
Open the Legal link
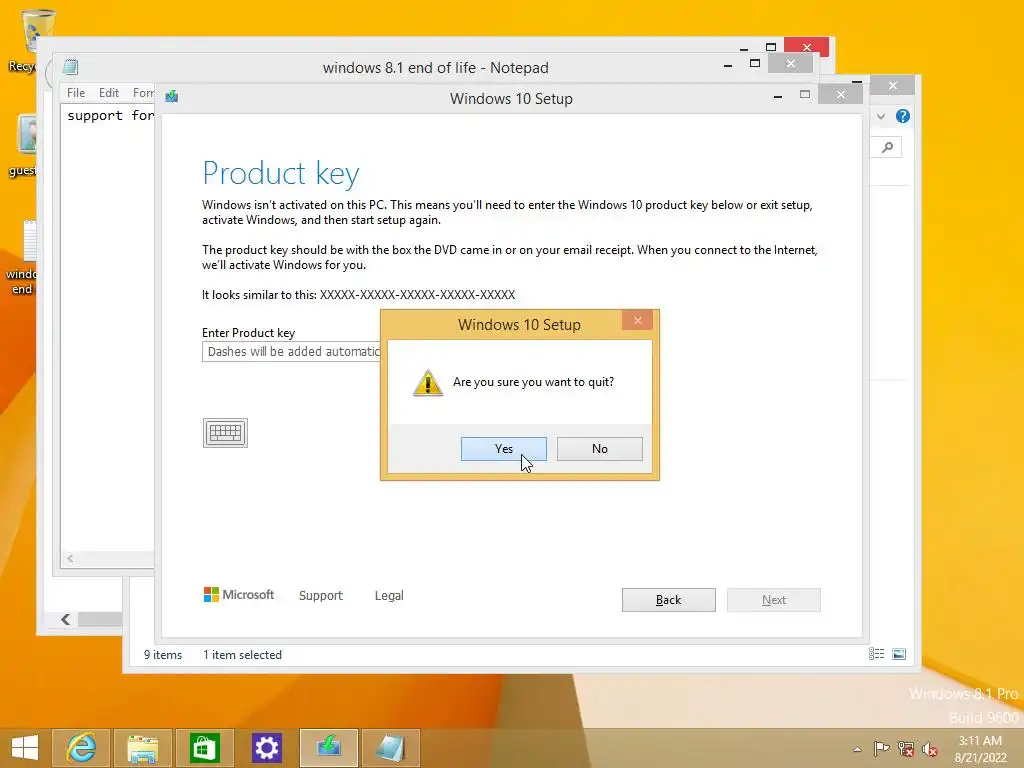tap(389, 596)
